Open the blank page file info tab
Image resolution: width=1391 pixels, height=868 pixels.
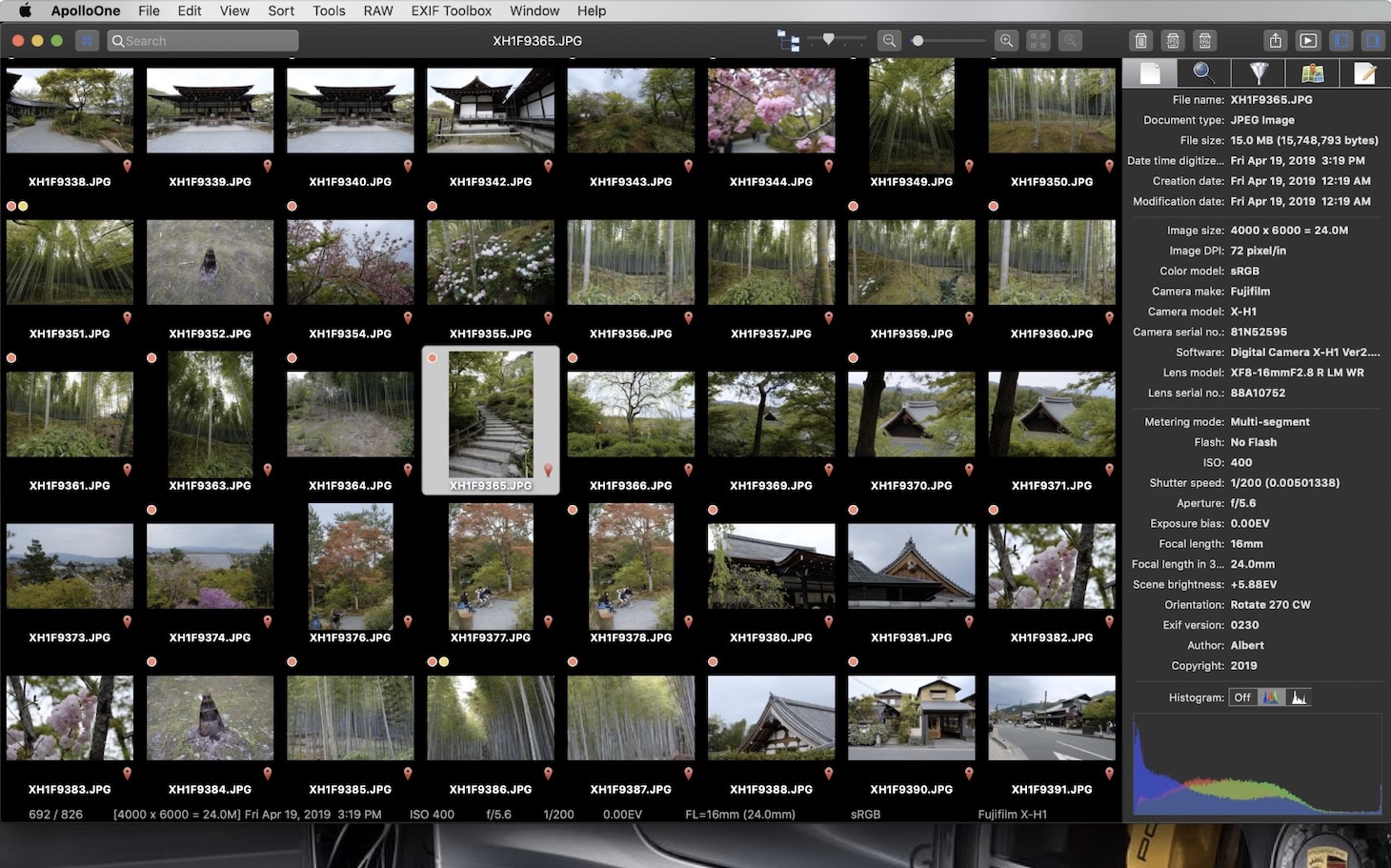[1150, 73]
